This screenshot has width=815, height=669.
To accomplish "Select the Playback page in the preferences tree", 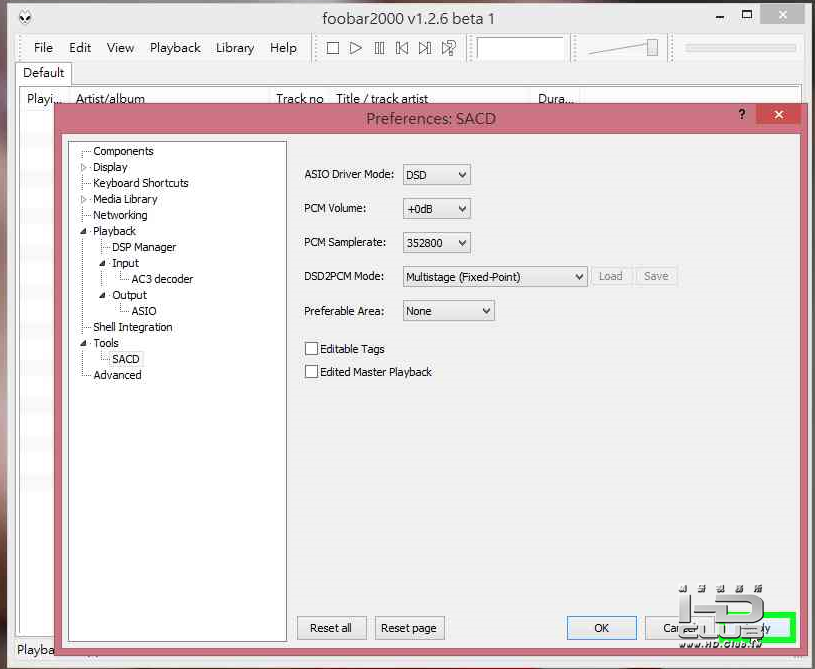I will pyautogui.click(x=114, y=231).
